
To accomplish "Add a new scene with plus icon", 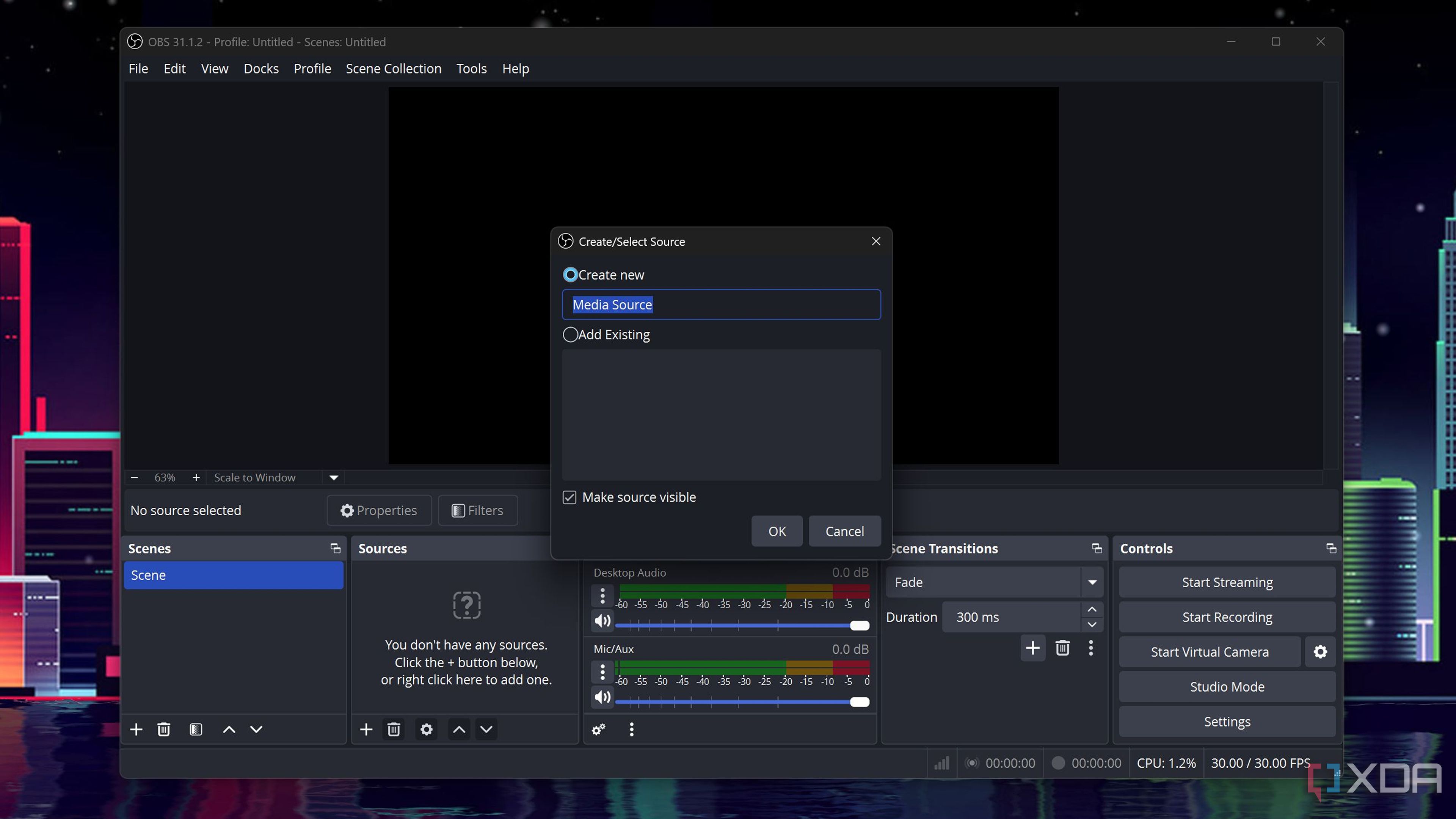I will [x=136, y=729].
